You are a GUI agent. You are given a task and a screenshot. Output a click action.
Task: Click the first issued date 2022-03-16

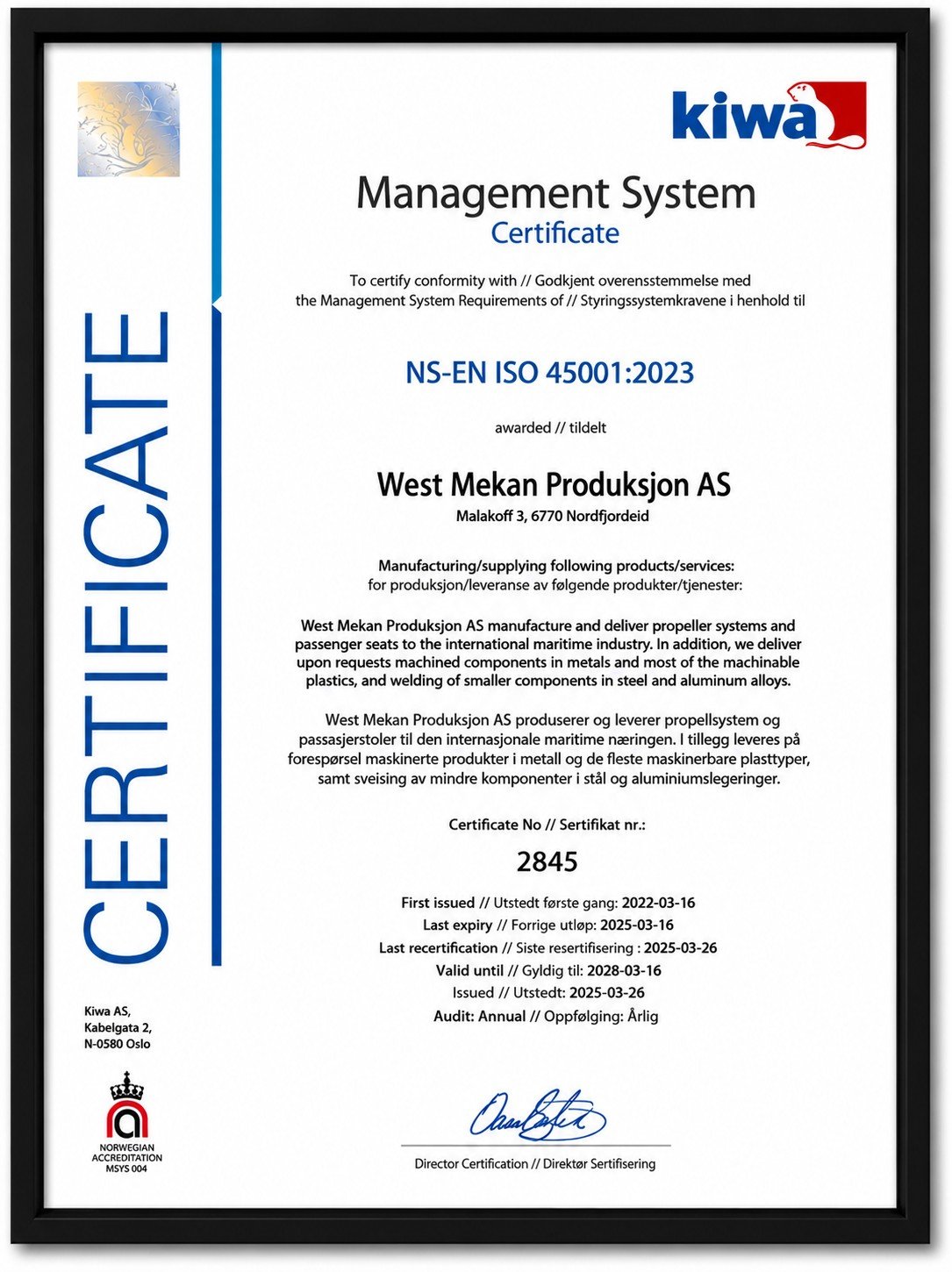pyautogui.click(x=658, y=903)
